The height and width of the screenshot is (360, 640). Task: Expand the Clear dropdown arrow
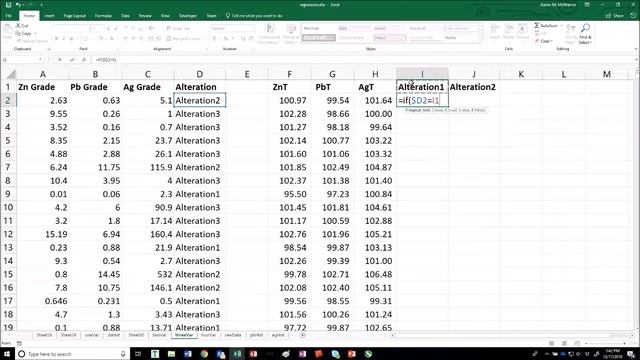[x=551, y=41]
